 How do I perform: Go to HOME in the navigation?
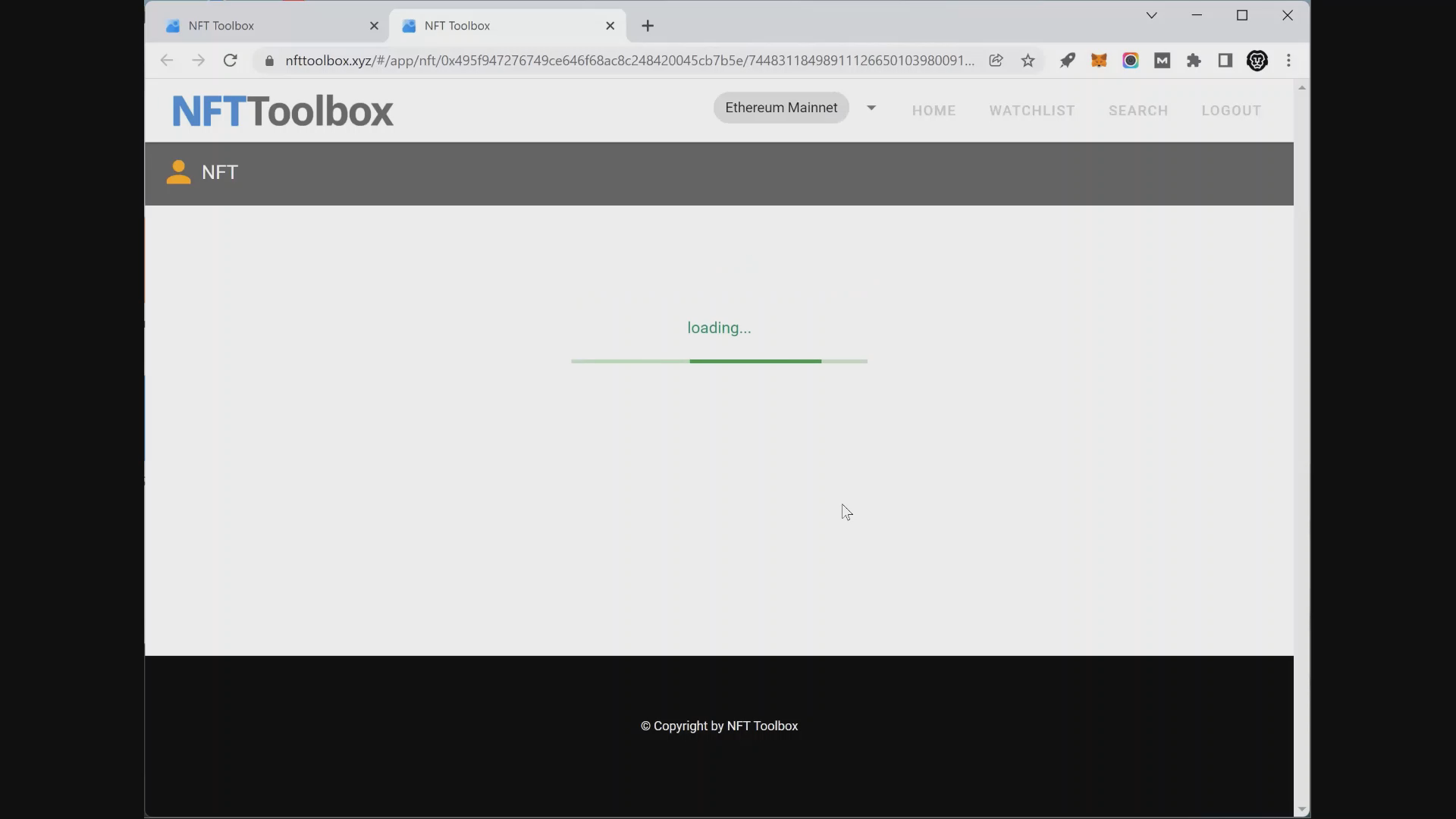click(934, 111)
